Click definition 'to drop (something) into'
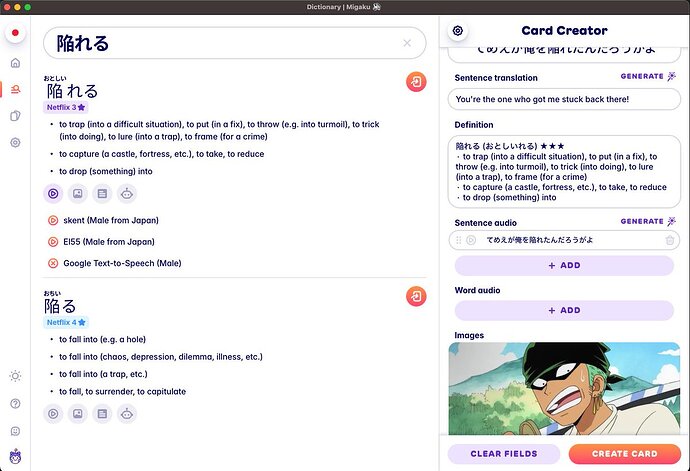This screenshot has height=471, width=690. coord(106,171)
